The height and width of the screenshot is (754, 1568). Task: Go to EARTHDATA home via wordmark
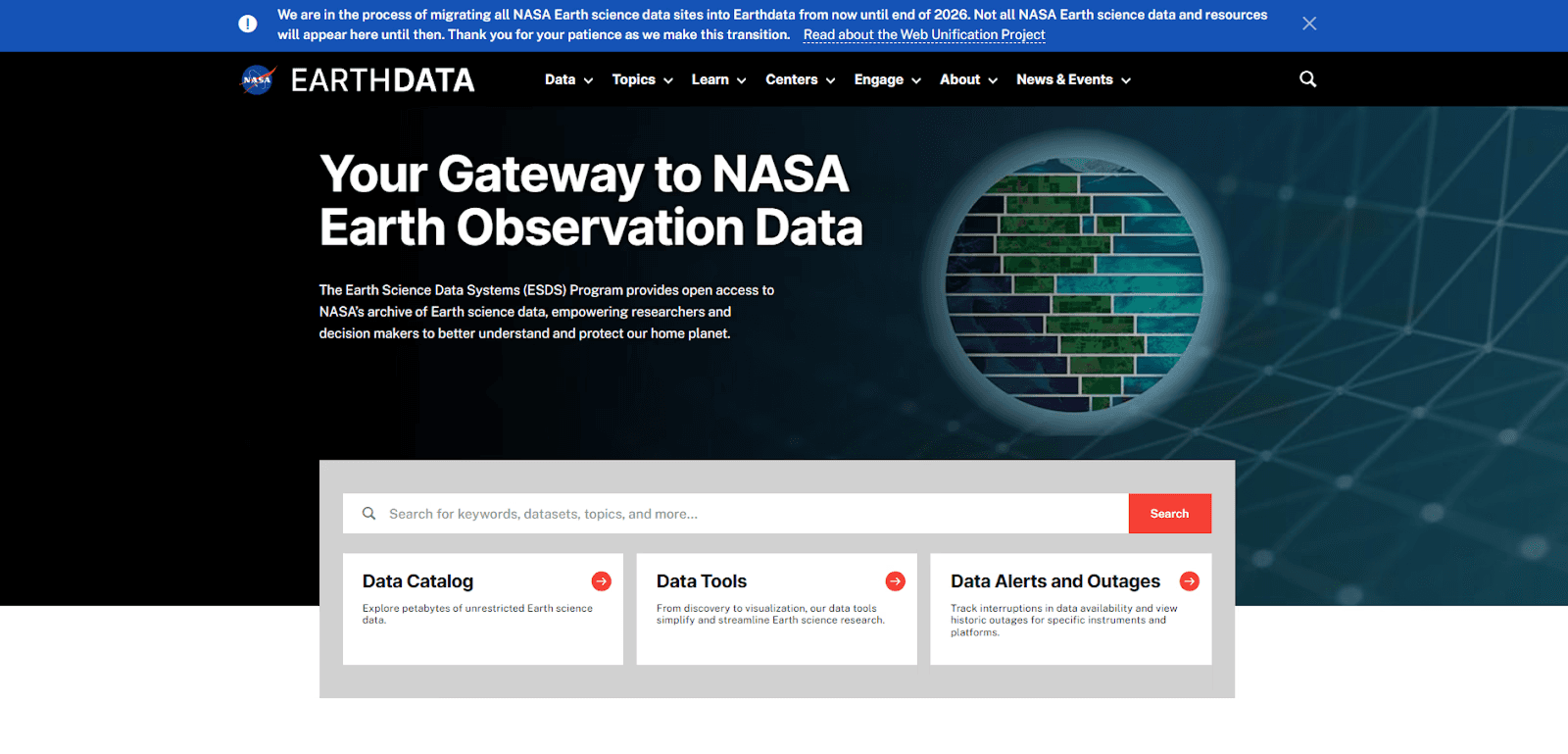click(382, 80)
